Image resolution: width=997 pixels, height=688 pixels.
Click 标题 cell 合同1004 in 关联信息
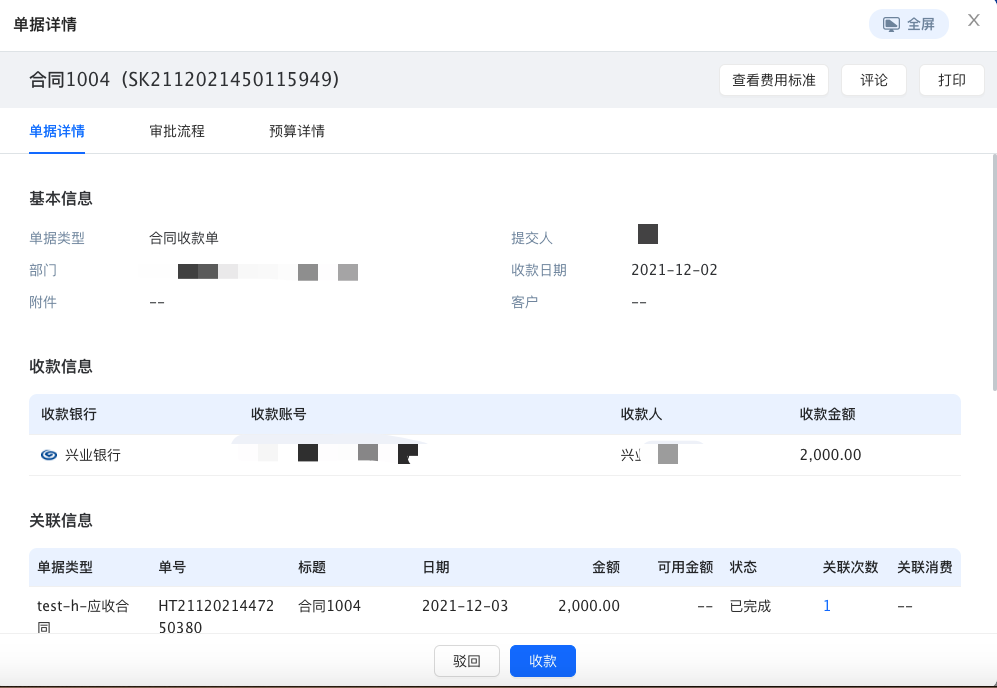point(329,606)
